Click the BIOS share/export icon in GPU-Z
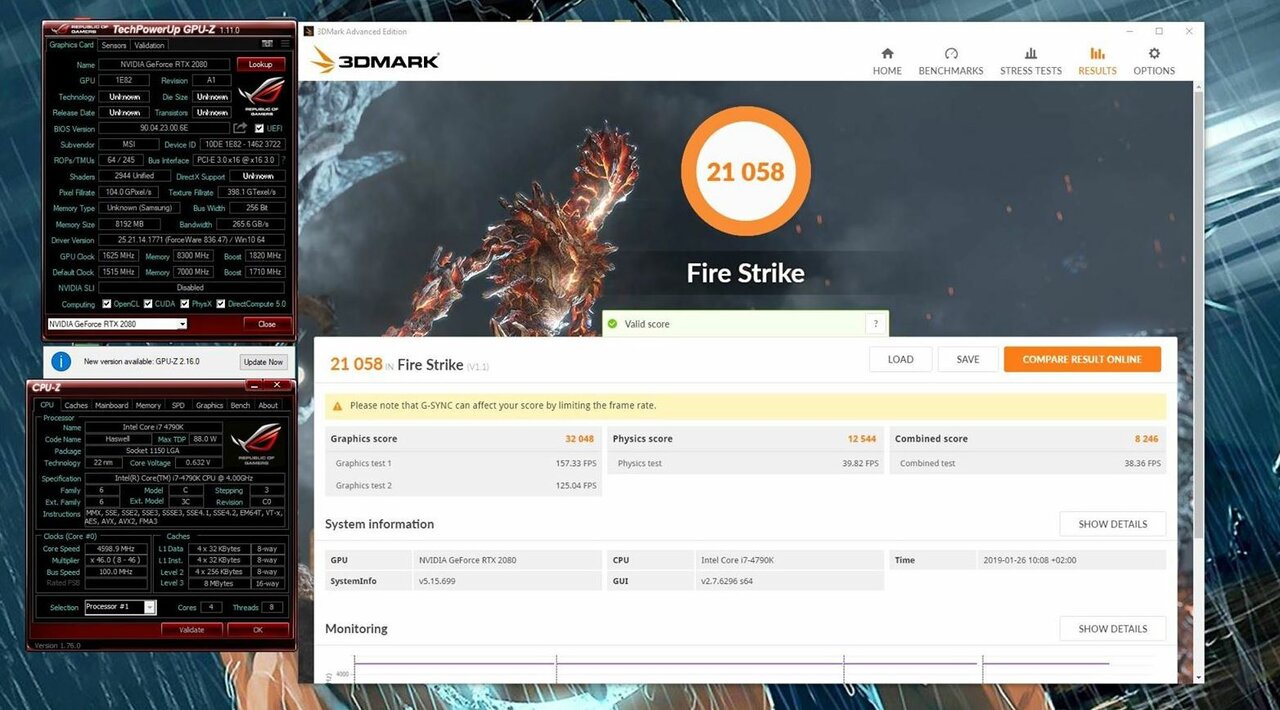 pos(240,128)
